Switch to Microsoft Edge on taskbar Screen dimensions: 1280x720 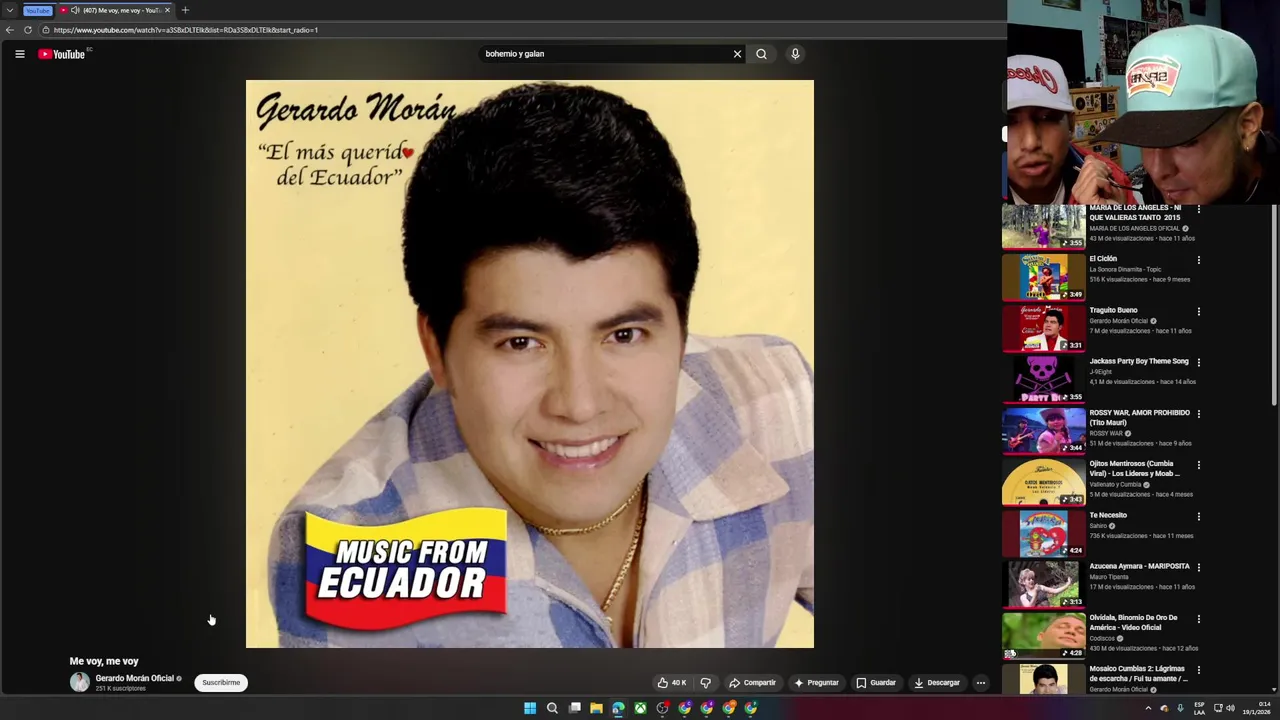(x=618, y=708)
